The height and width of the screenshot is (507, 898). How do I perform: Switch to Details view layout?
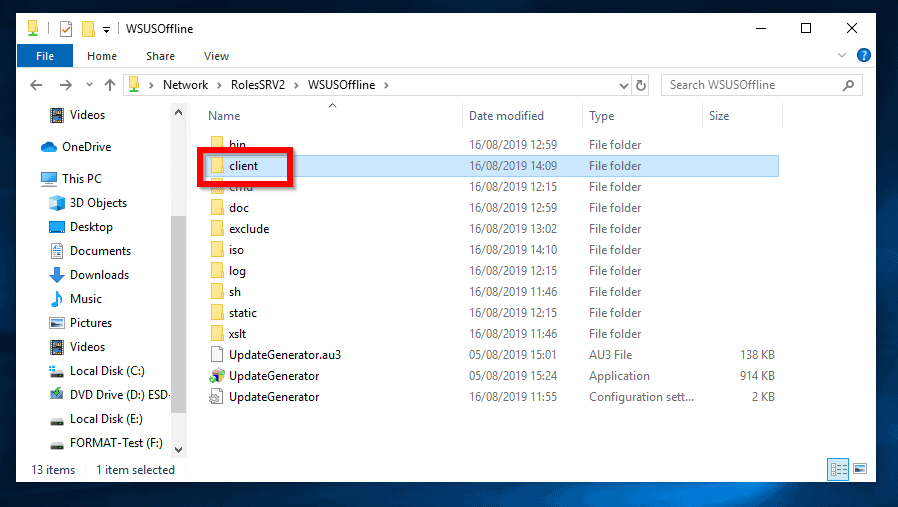pos(838,469)
